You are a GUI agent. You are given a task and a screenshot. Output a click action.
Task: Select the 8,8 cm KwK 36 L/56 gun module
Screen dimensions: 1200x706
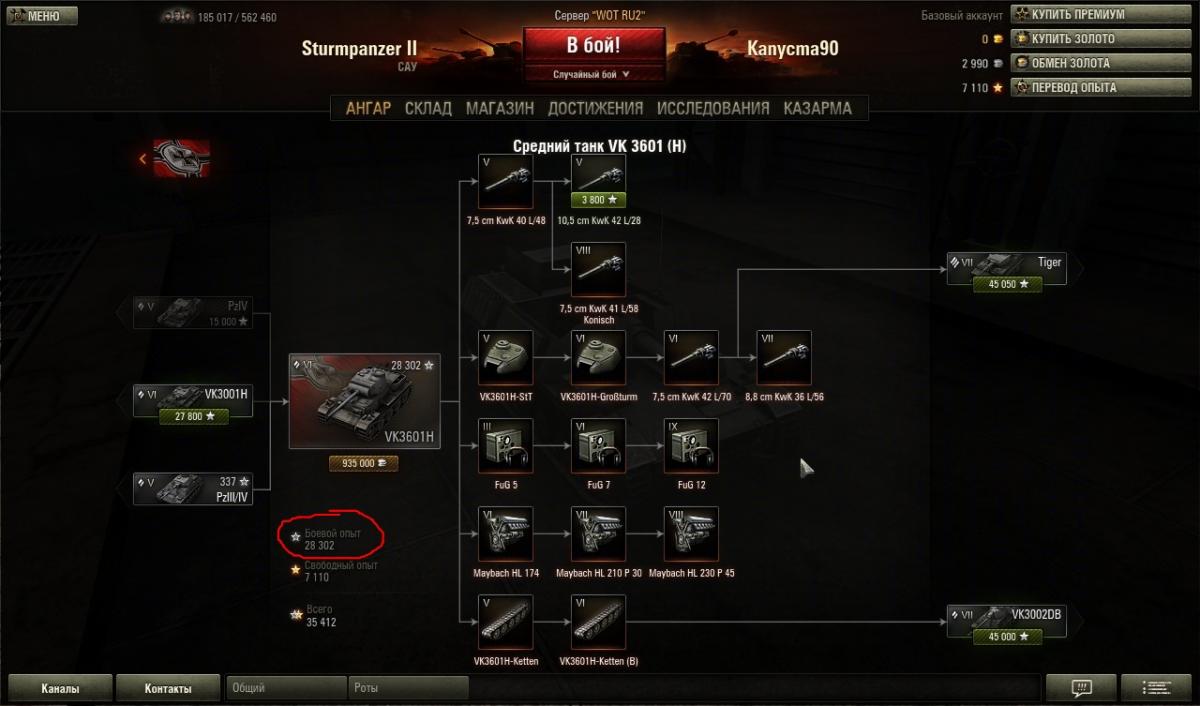tap(784, 357)
